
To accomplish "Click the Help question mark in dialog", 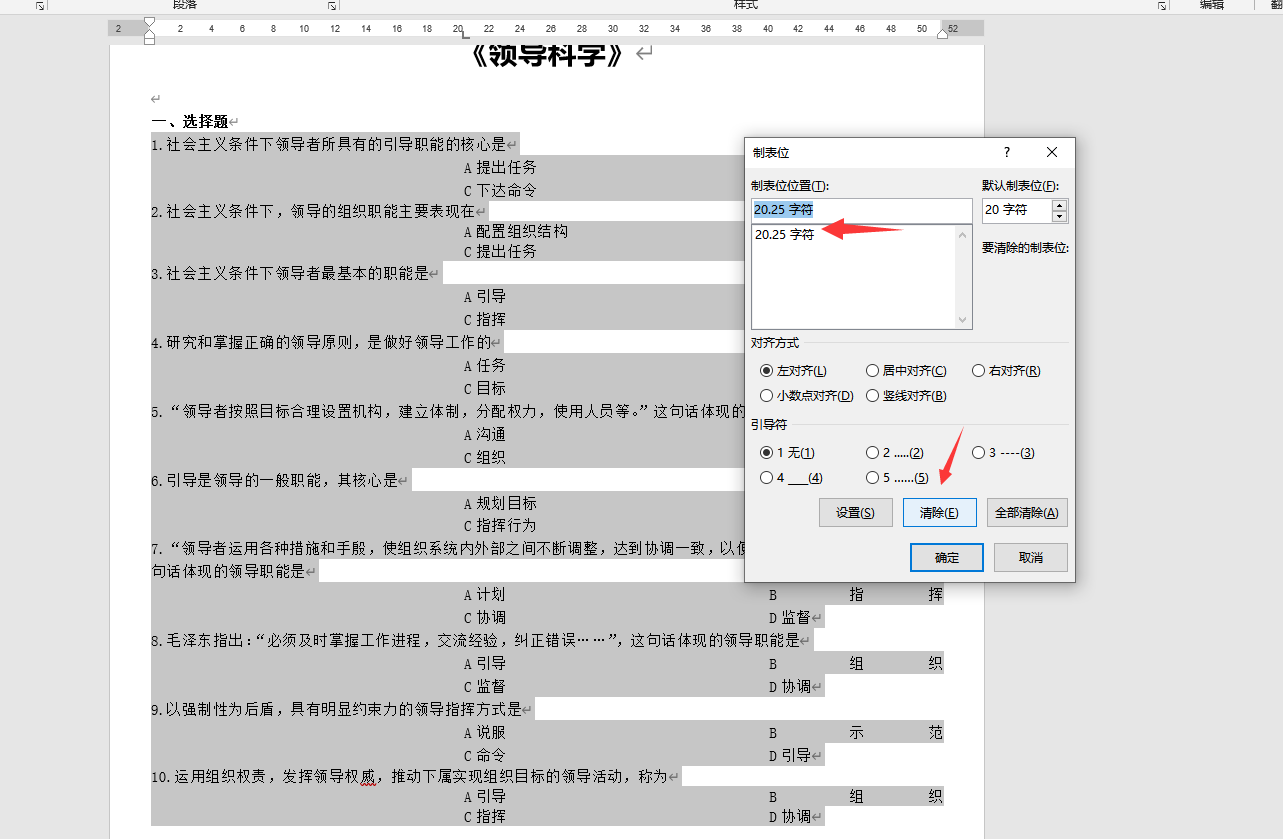I will [1007, 152].
